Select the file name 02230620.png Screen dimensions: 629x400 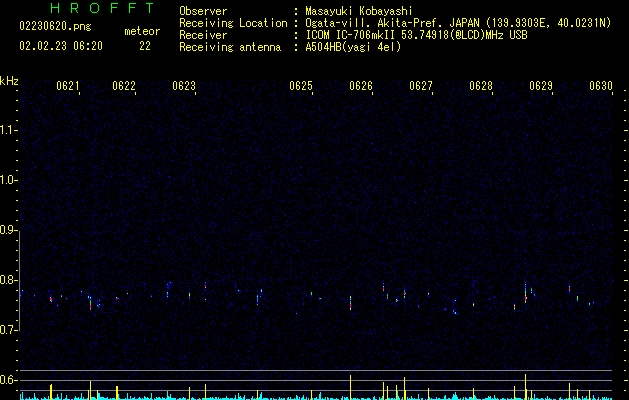(x=55, y=26)
